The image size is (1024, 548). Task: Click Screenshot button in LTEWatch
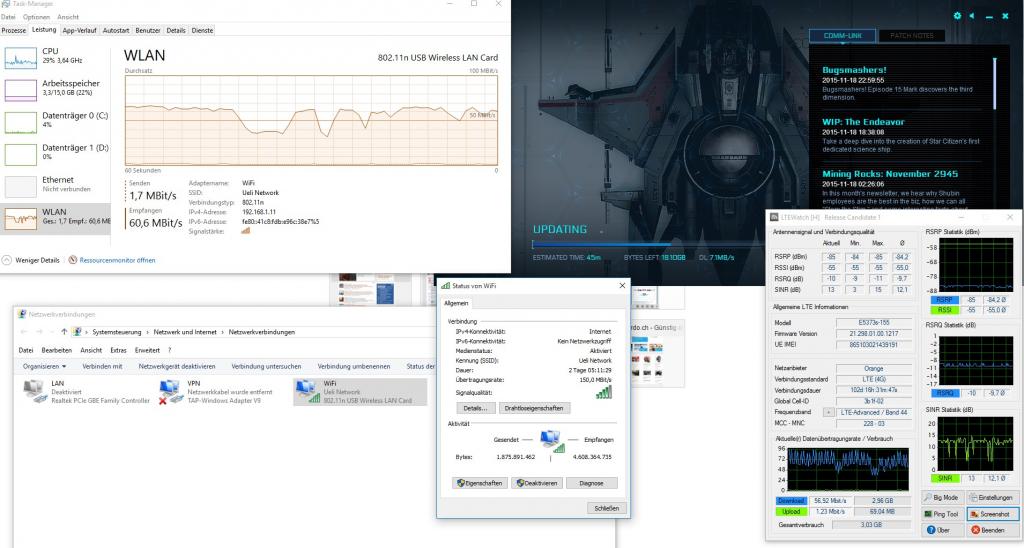pyautogui.click(x=993, y=514)
